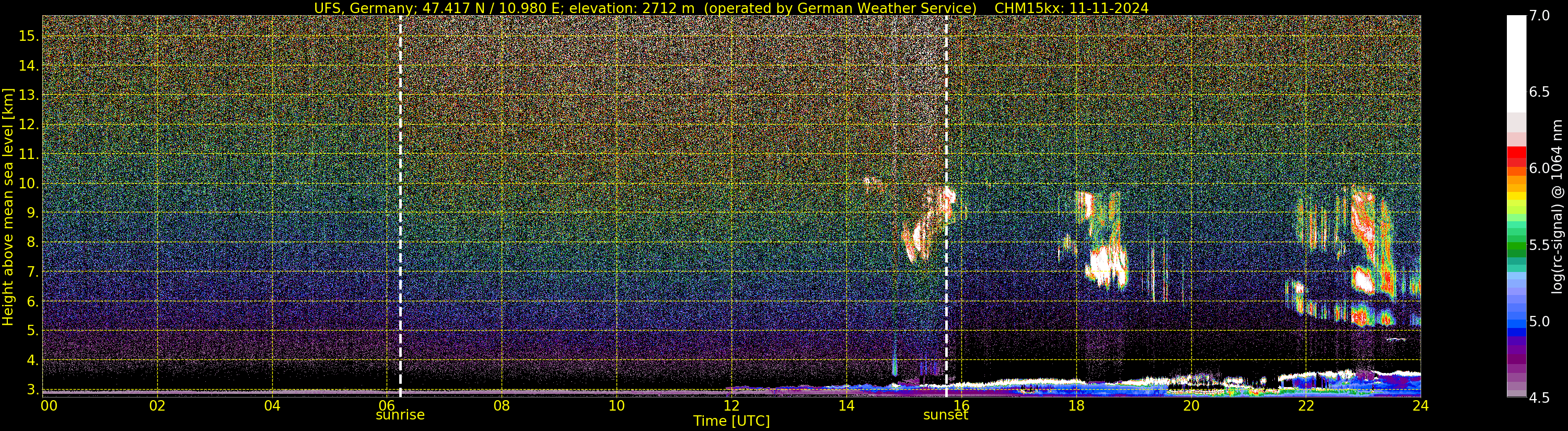Click the '00' time tick label

tap(48, 405)
